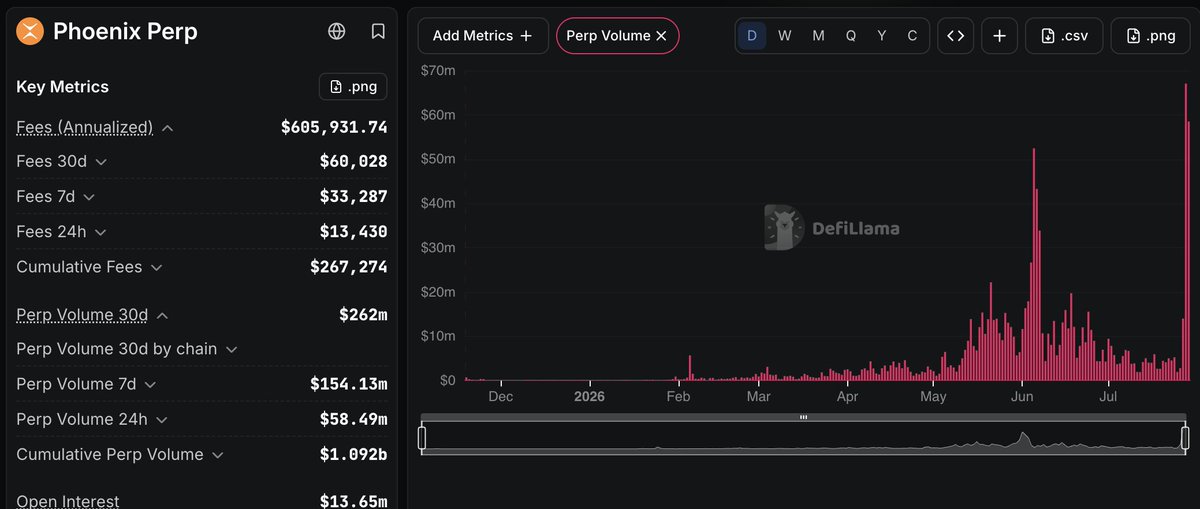The width and height of the screenshot is (1200, 509).
Task: Click the $1.092b cumulative volume value
Action: pyautogui.click(x=353, y=455)
